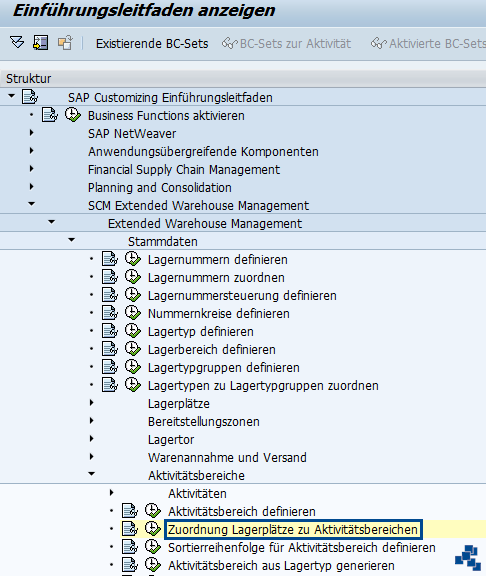486x576 pixels.
Task: Execute activity icon for Lagerbereich definieren
Action: tap(133, 349)
